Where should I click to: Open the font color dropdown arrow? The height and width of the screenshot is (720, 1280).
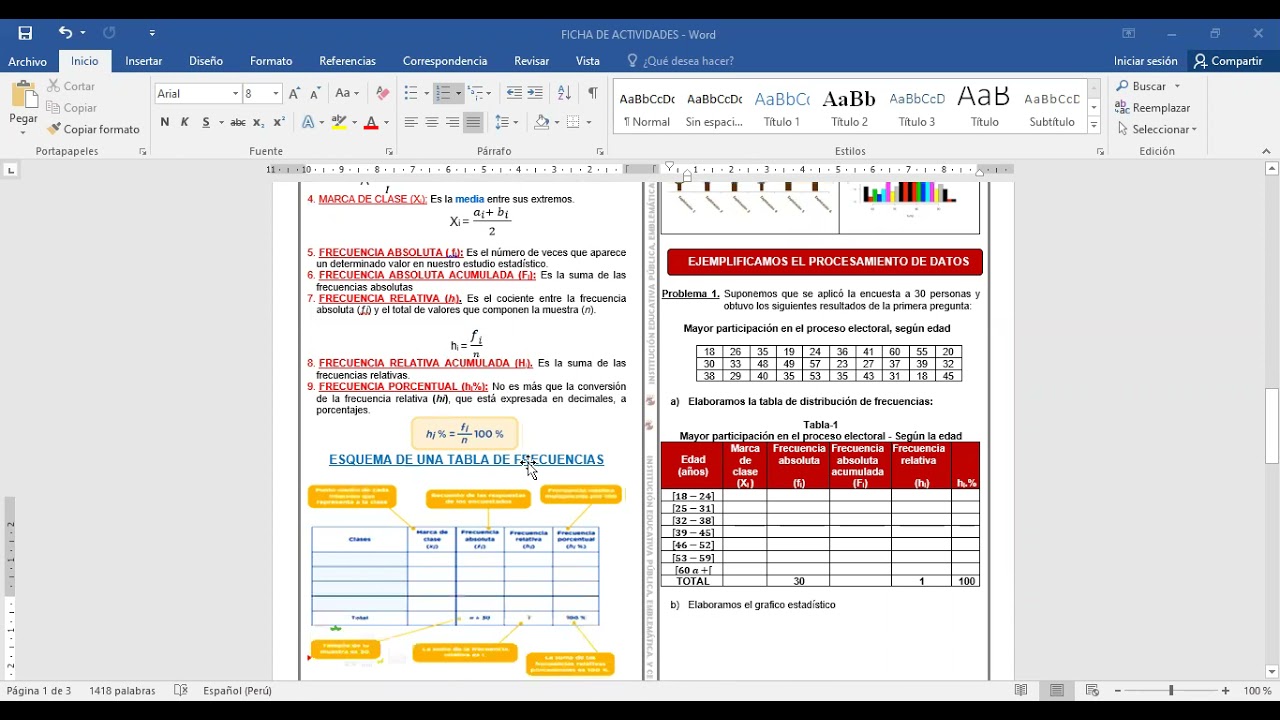tap(386, 122)
